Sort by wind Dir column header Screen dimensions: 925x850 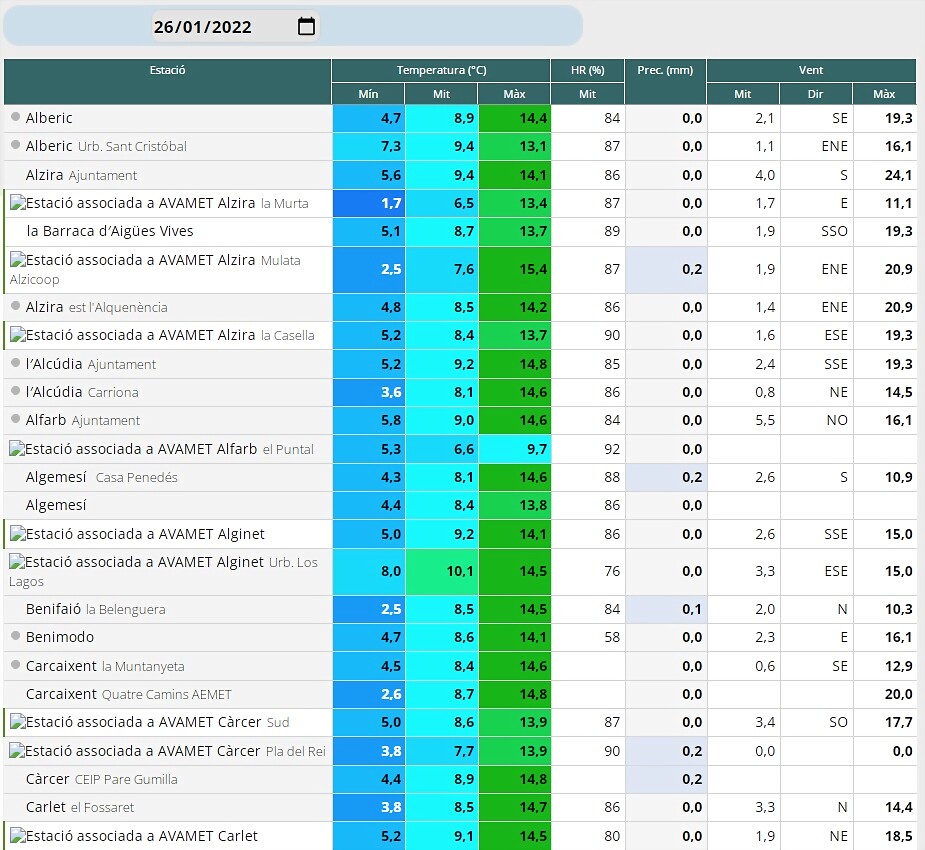click(815, 94)
